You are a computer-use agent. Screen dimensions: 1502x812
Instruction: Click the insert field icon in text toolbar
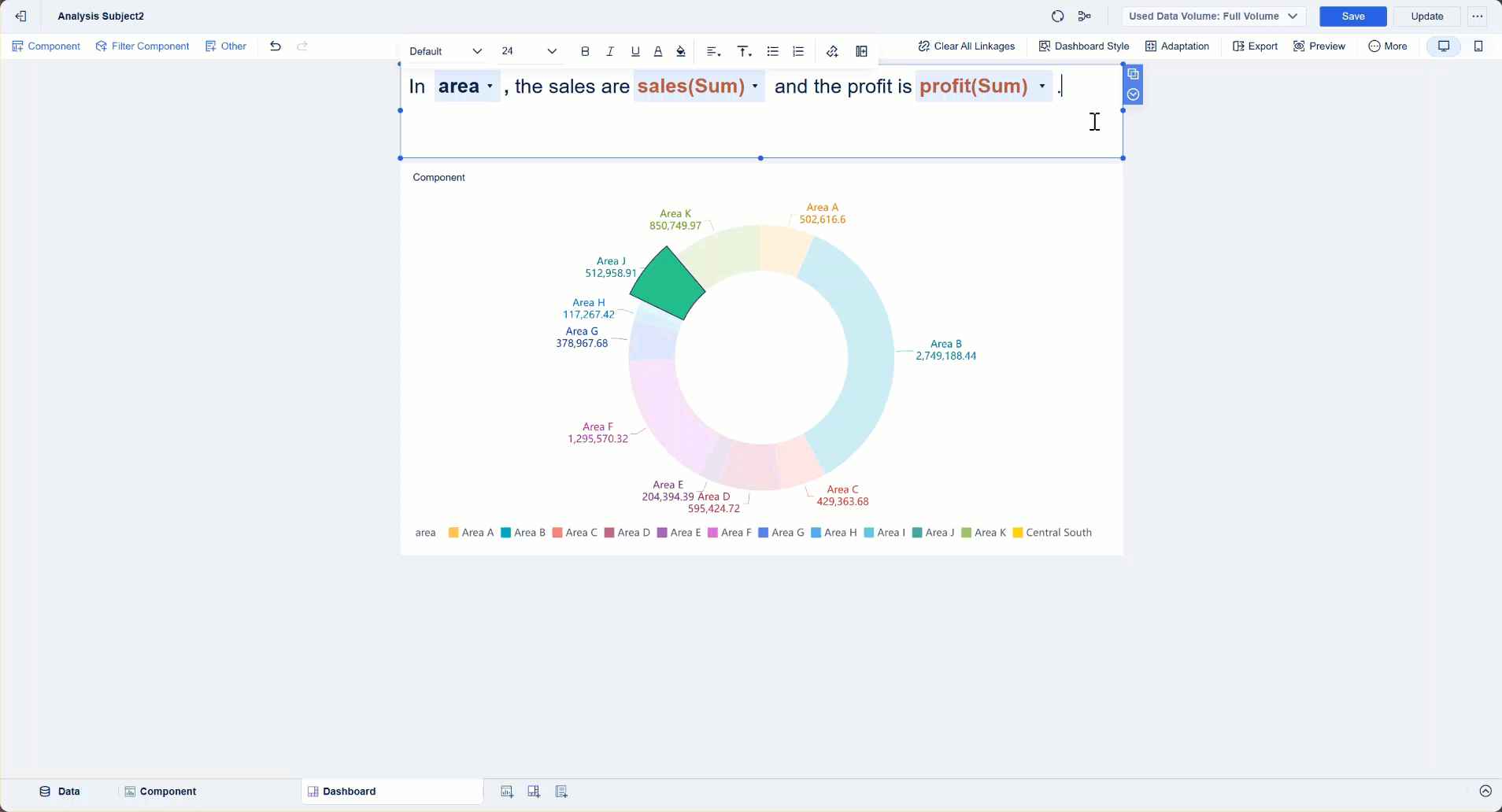[x=862, y=51]
